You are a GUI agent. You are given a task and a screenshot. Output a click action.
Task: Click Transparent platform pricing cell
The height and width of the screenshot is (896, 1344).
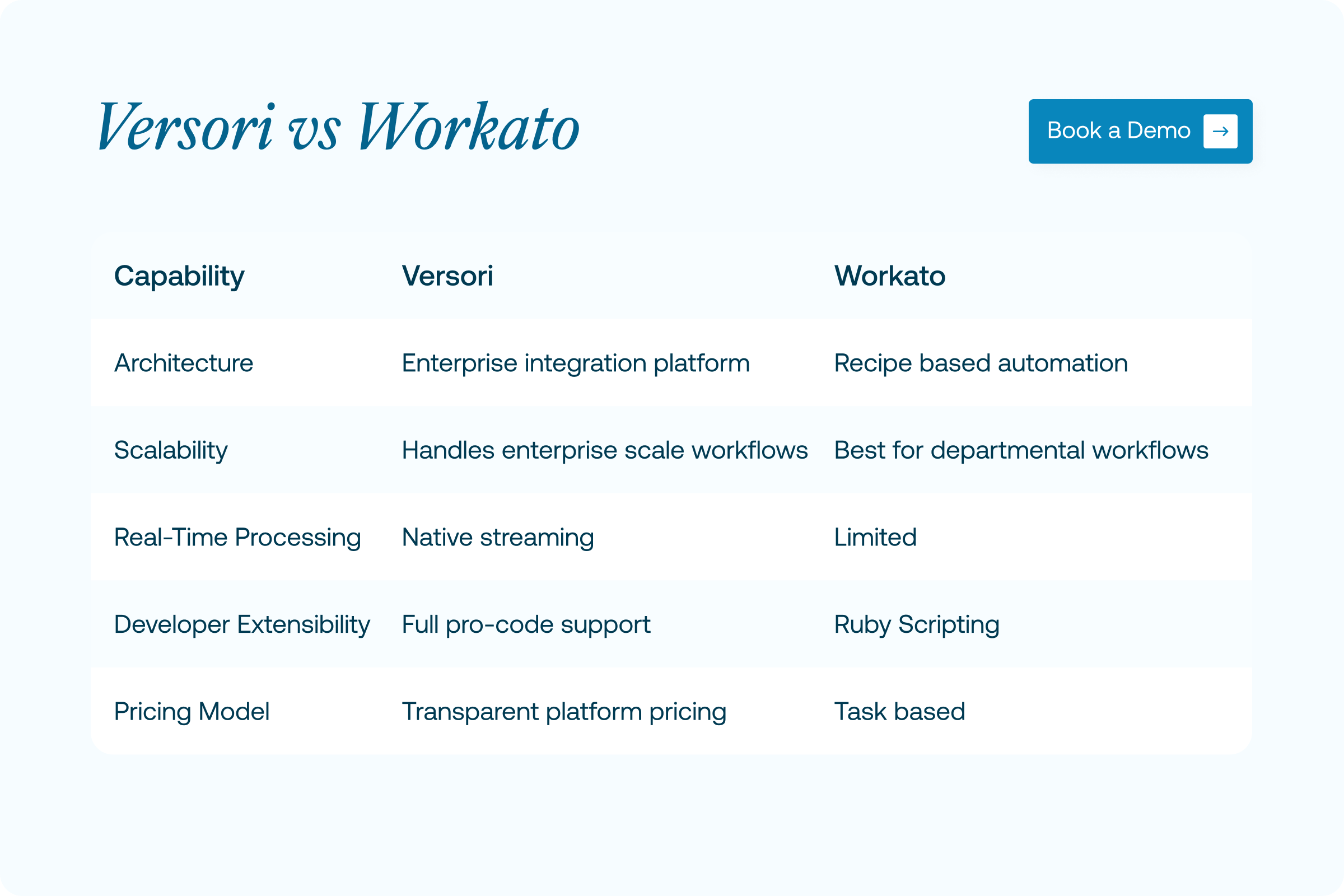[563, 712]
